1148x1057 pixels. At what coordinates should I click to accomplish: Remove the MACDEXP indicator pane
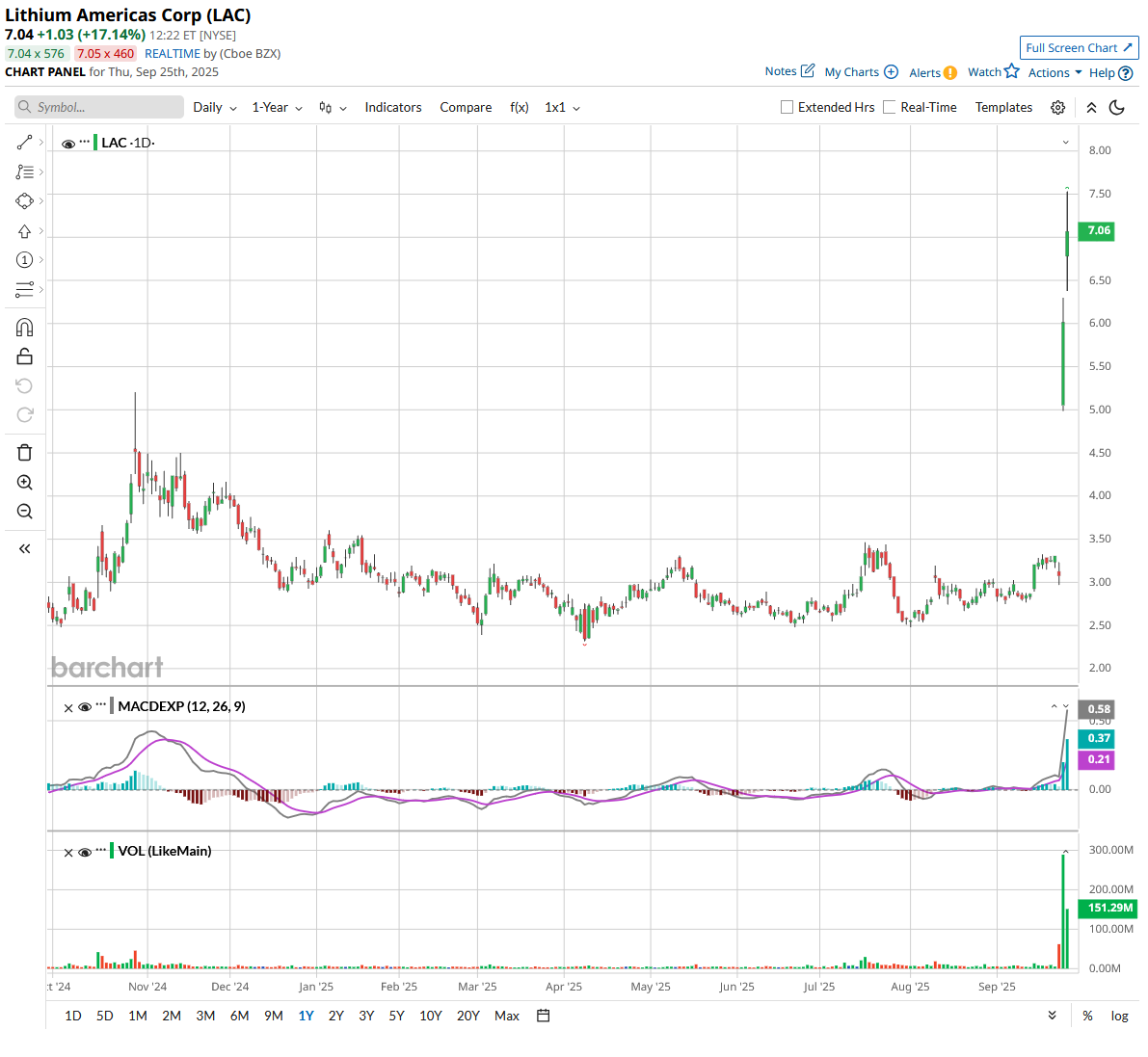pyautogui.click(x=68, y=708)
